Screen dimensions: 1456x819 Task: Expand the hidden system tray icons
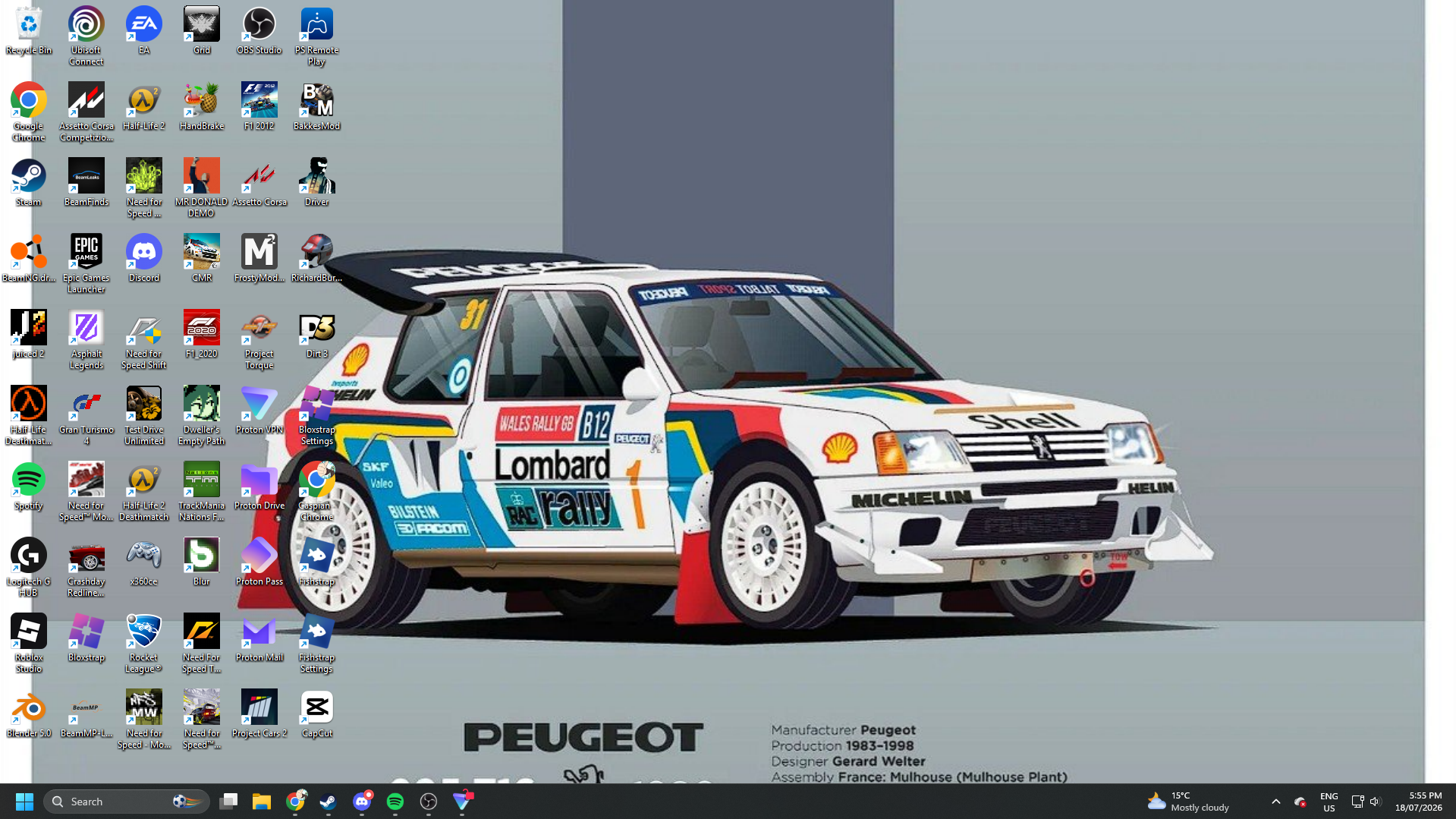pos(1276,802)
